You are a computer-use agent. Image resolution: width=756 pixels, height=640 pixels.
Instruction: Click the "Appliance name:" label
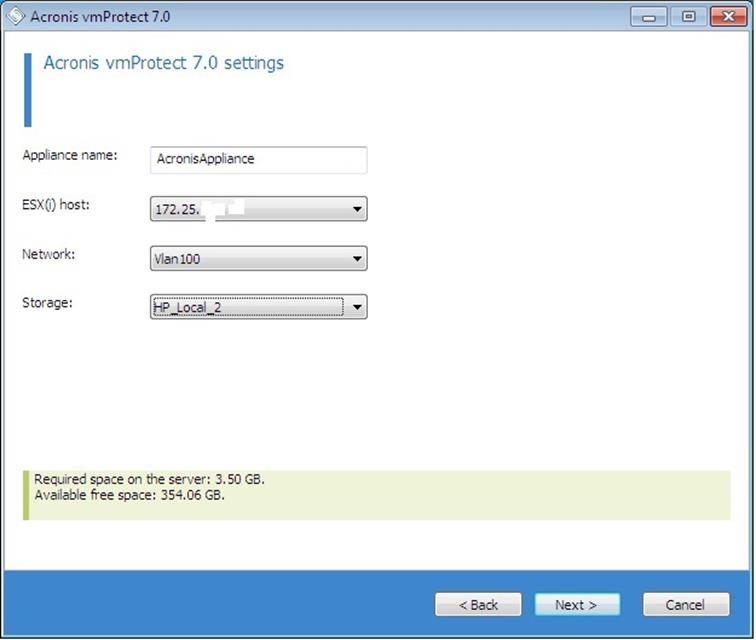point(70,155)
